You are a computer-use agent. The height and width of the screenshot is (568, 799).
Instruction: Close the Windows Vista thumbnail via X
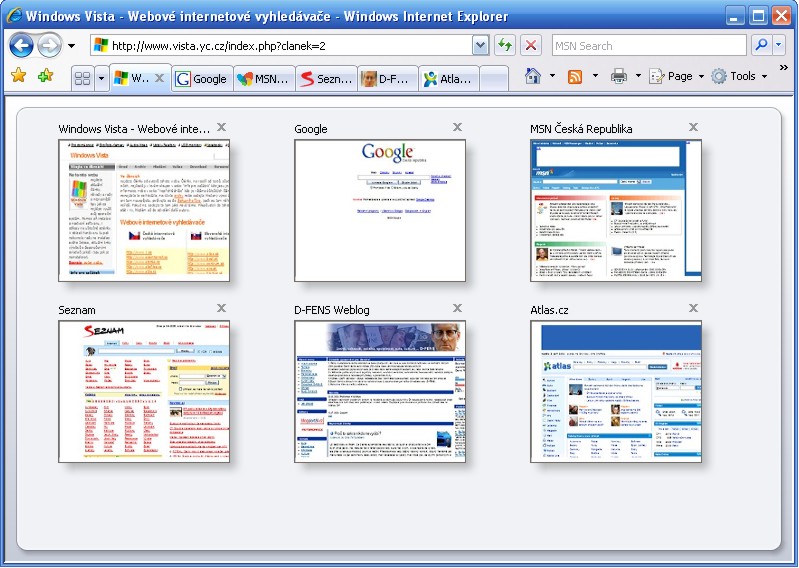(222, 127)
